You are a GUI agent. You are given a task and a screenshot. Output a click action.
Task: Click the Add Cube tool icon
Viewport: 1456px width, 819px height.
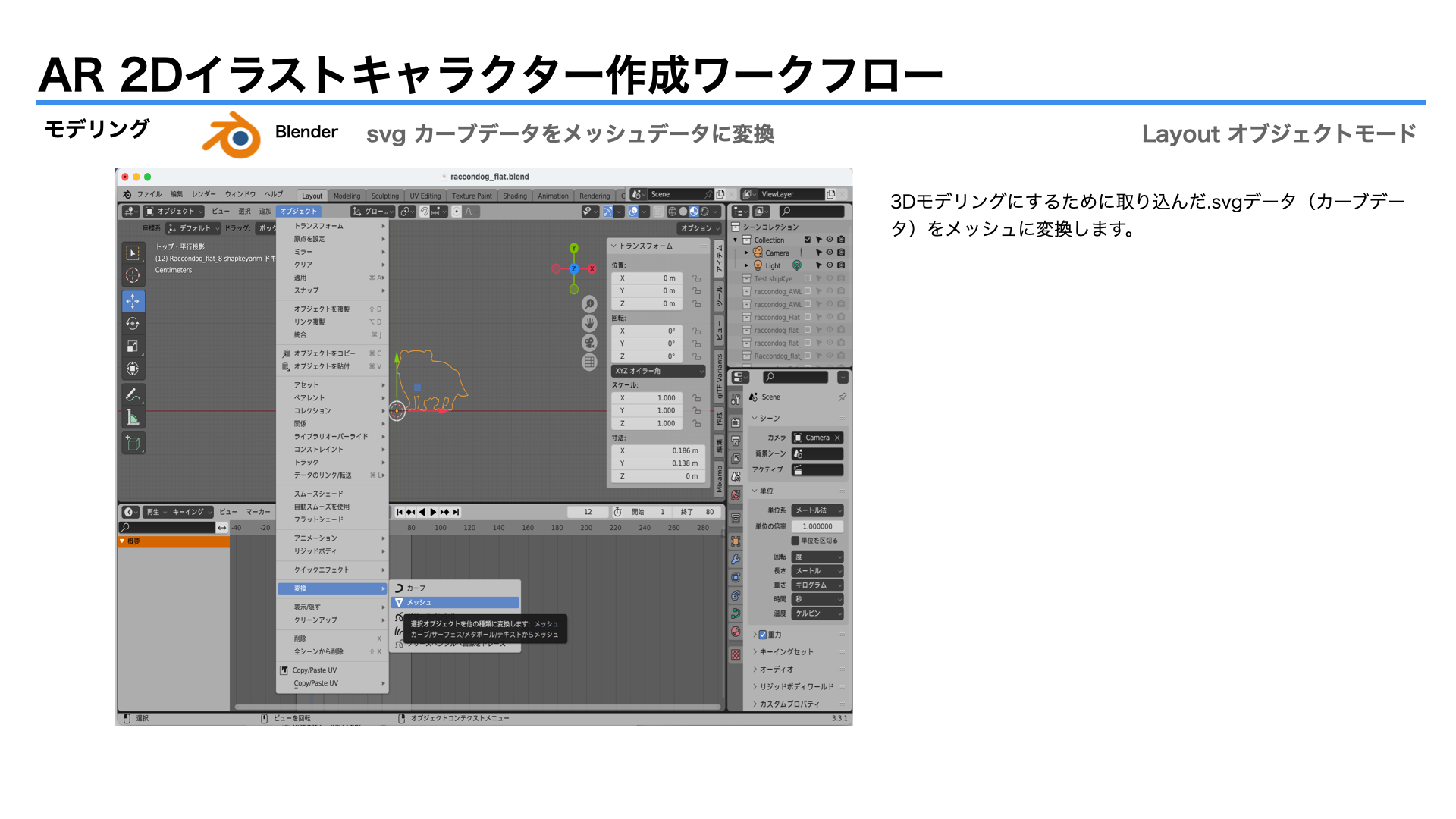[133, 444]
